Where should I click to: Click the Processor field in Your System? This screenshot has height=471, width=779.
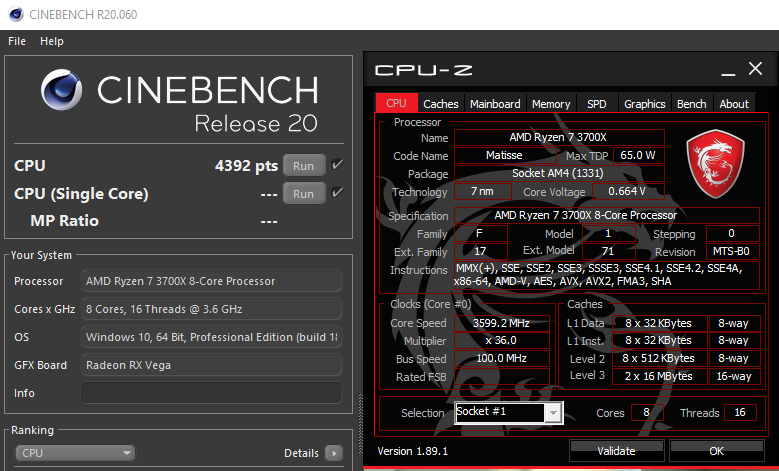[x=211, y=281]
